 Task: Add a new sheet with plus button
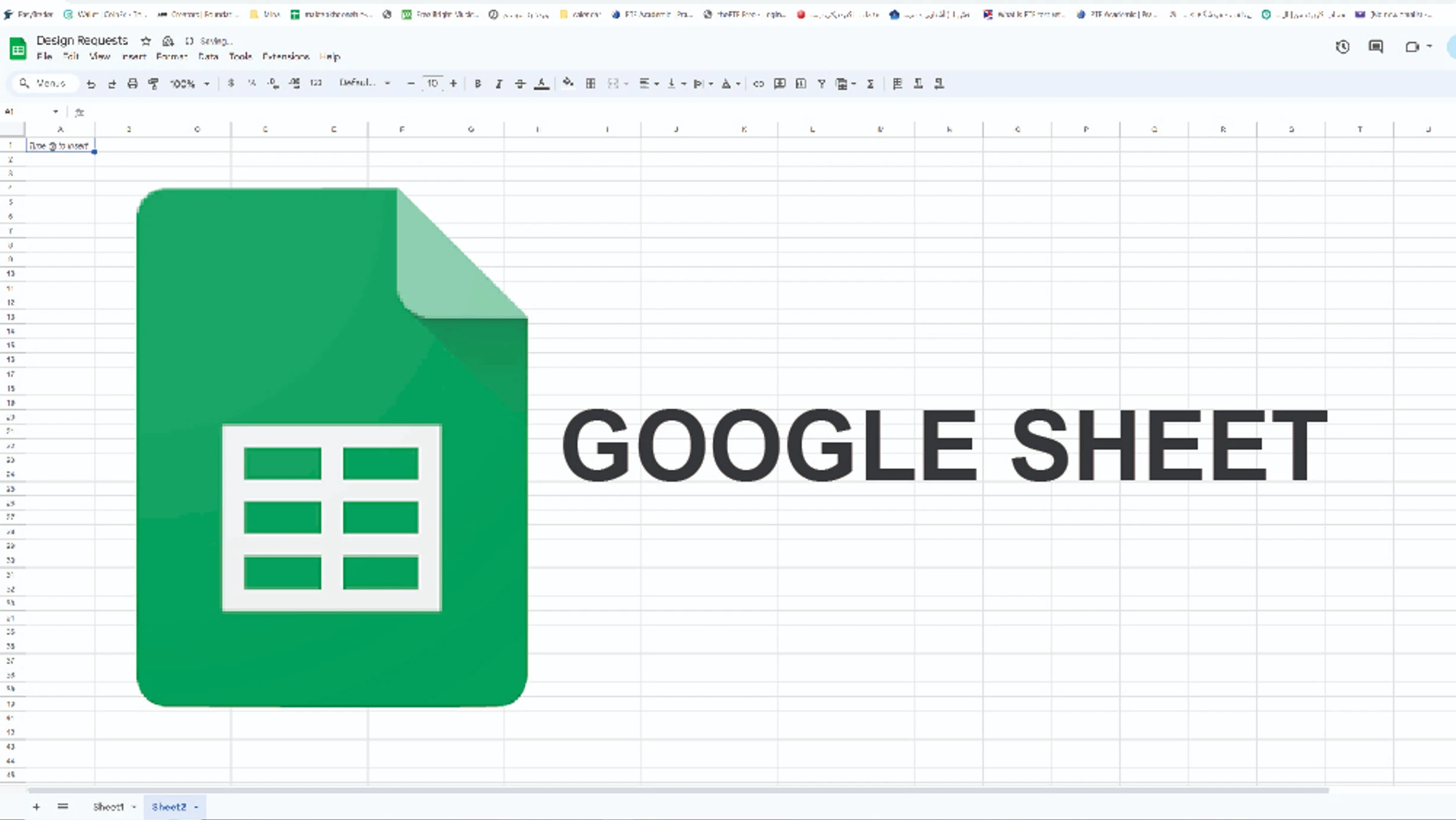coord(36,807)
